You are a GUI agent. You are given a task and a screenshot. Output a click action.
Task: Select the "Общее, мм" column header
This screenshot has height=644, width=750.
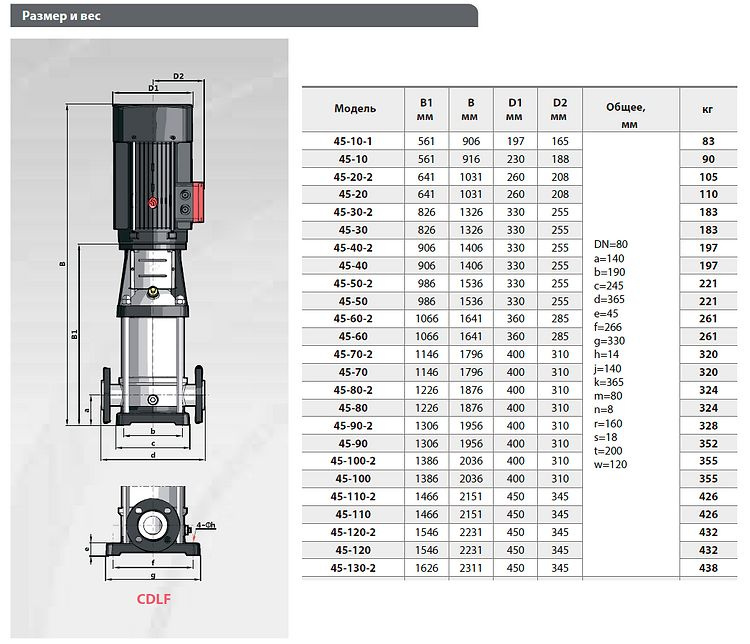click(x=628, y=108)
